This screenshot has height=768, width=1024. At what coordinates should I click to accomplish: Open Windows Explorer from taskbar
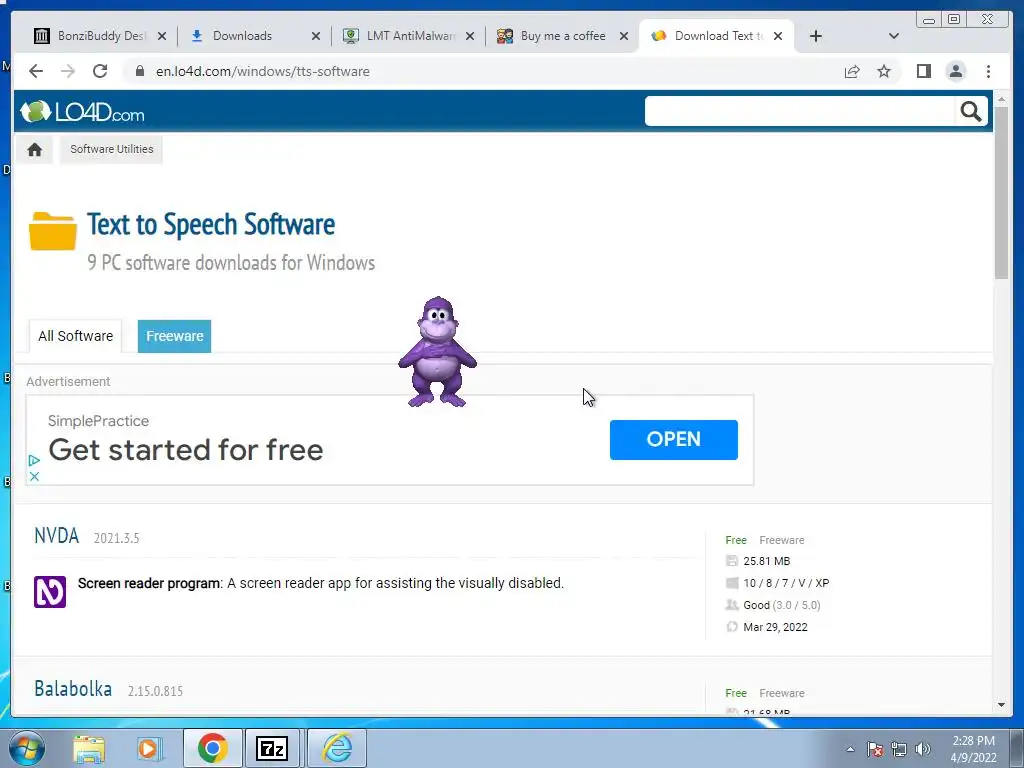[89, 748]
